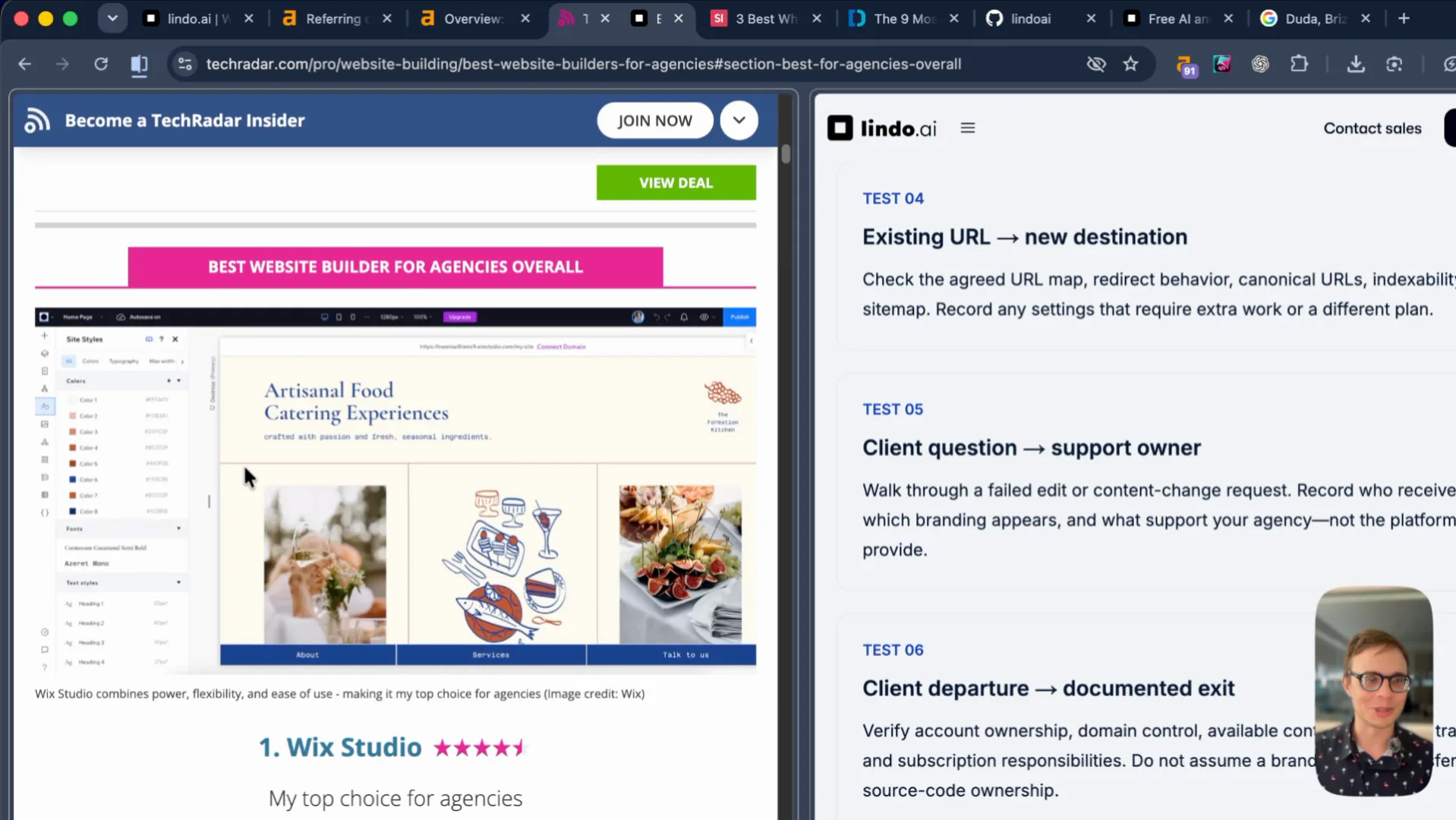Click Contact sales on lindo.ai
Image resolution: width=1456 pixels, height=820 pixels.
point(1372,128)
